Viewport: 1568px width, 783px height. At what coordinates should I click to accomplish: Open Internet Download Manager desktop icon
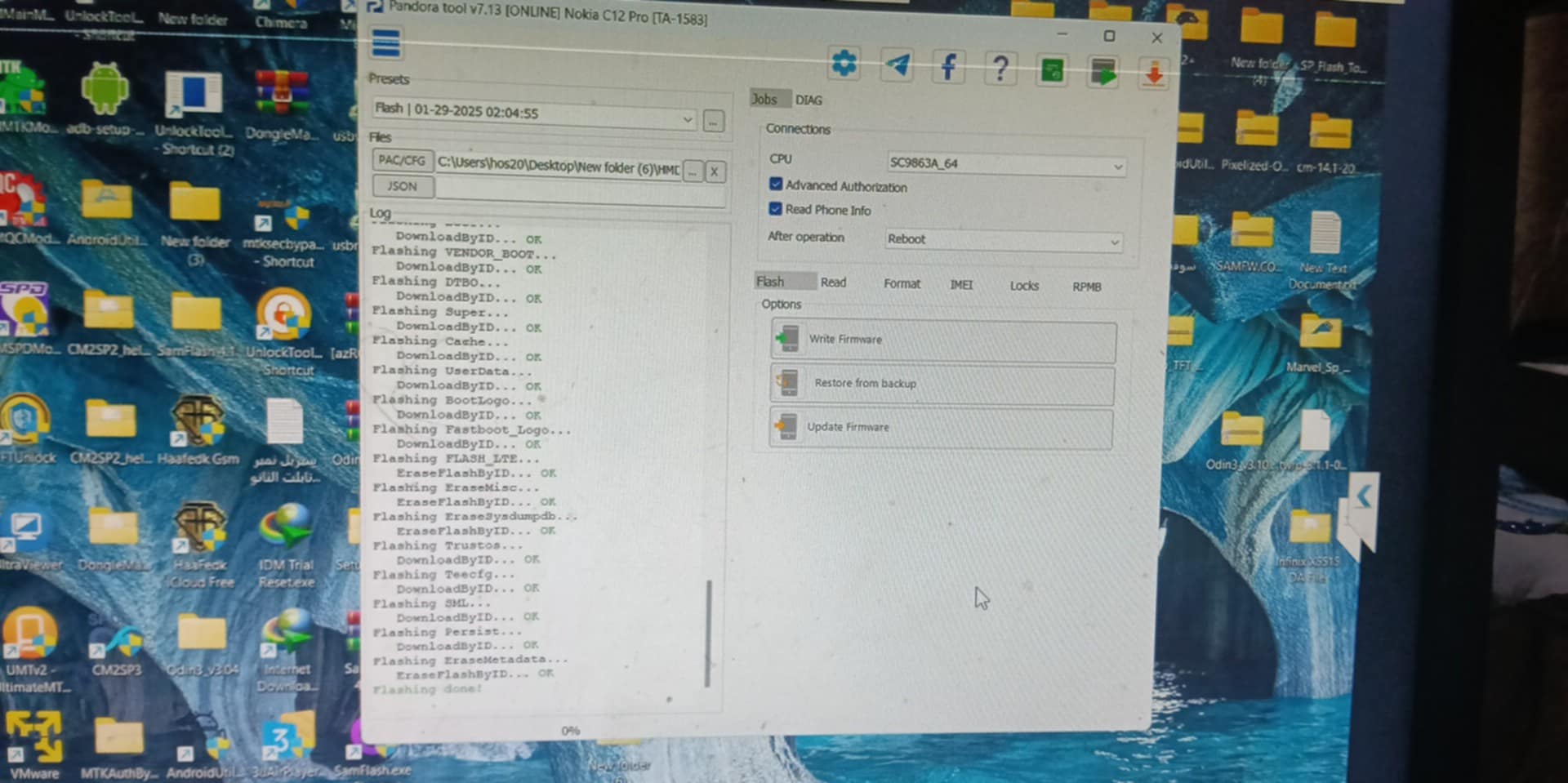(287, 652)
